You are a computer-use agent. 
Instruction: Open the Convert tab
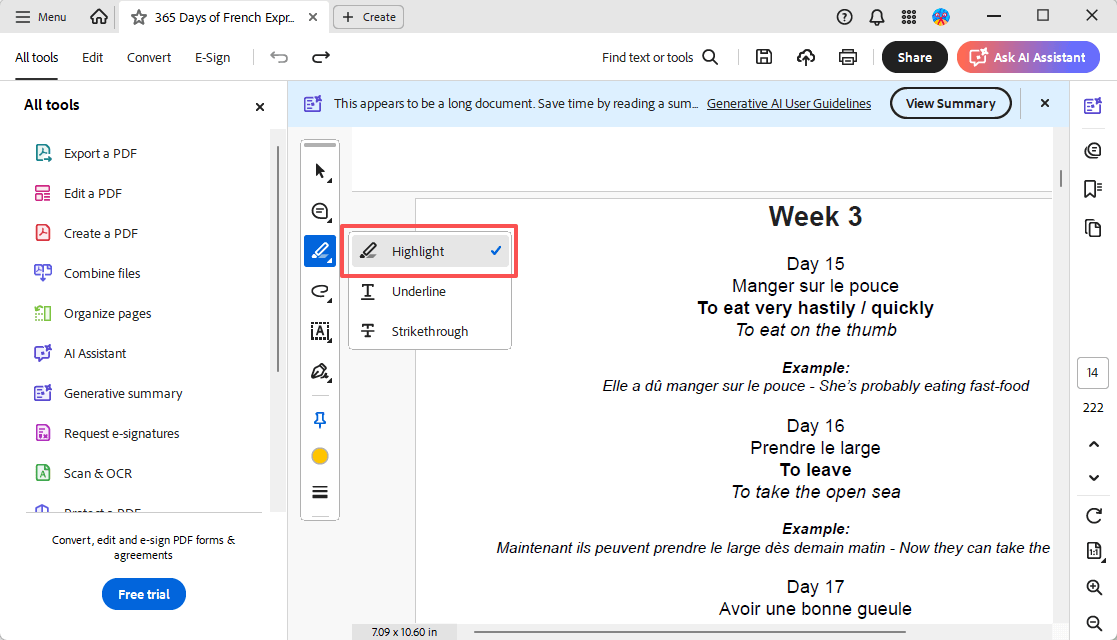(149, 58)
